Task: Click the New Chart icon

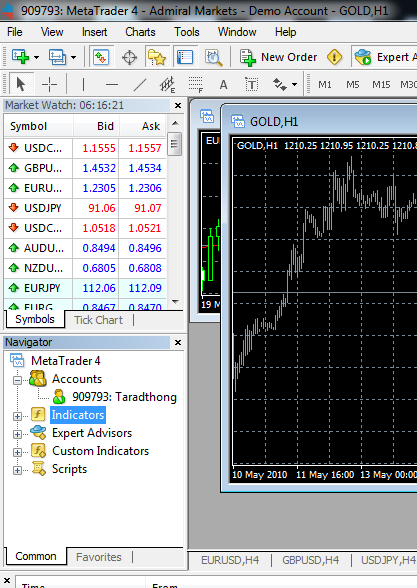Action: click(20, 57)
